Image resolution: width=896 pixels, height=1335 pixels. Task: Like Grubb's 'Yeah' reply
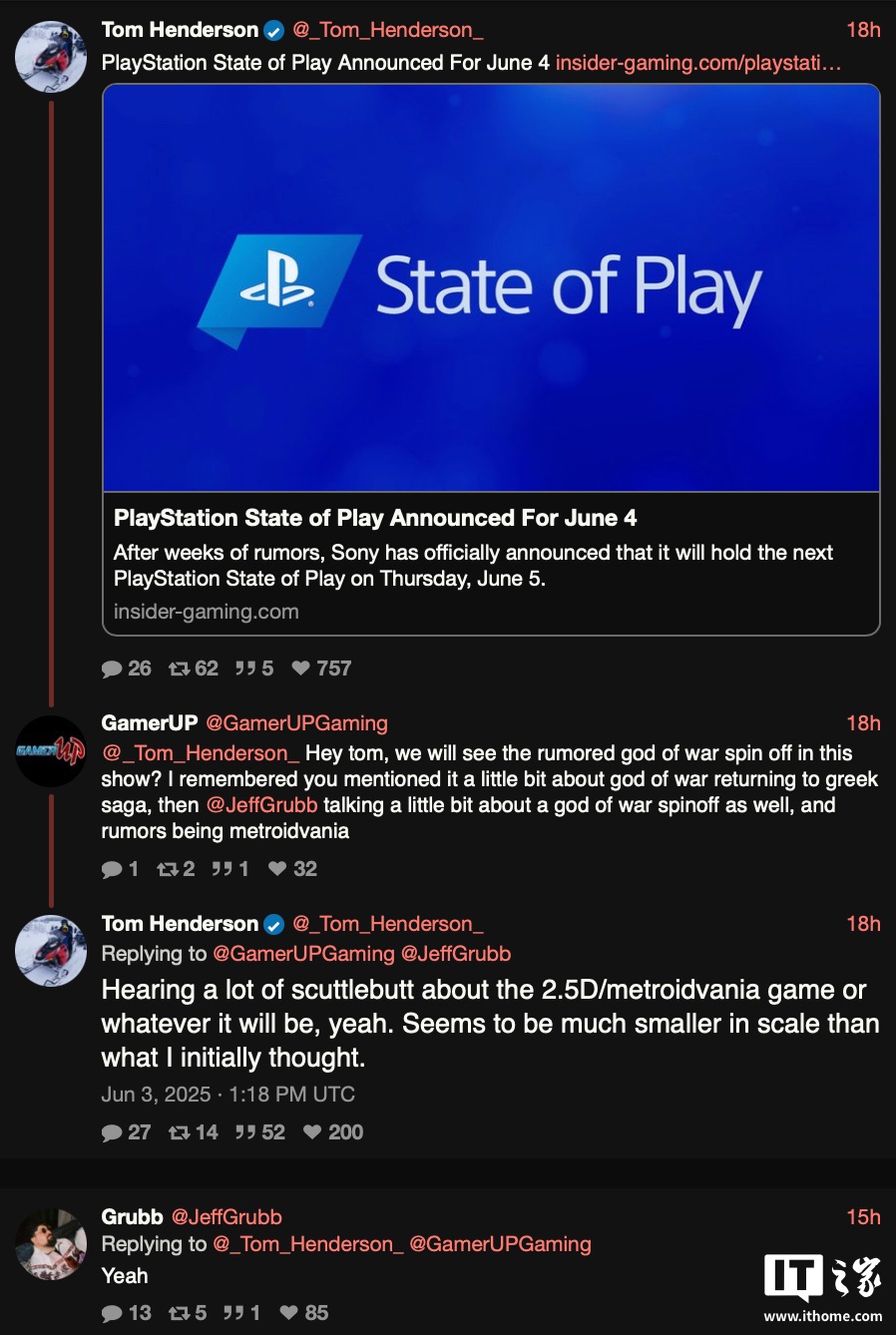[289, 1313]
